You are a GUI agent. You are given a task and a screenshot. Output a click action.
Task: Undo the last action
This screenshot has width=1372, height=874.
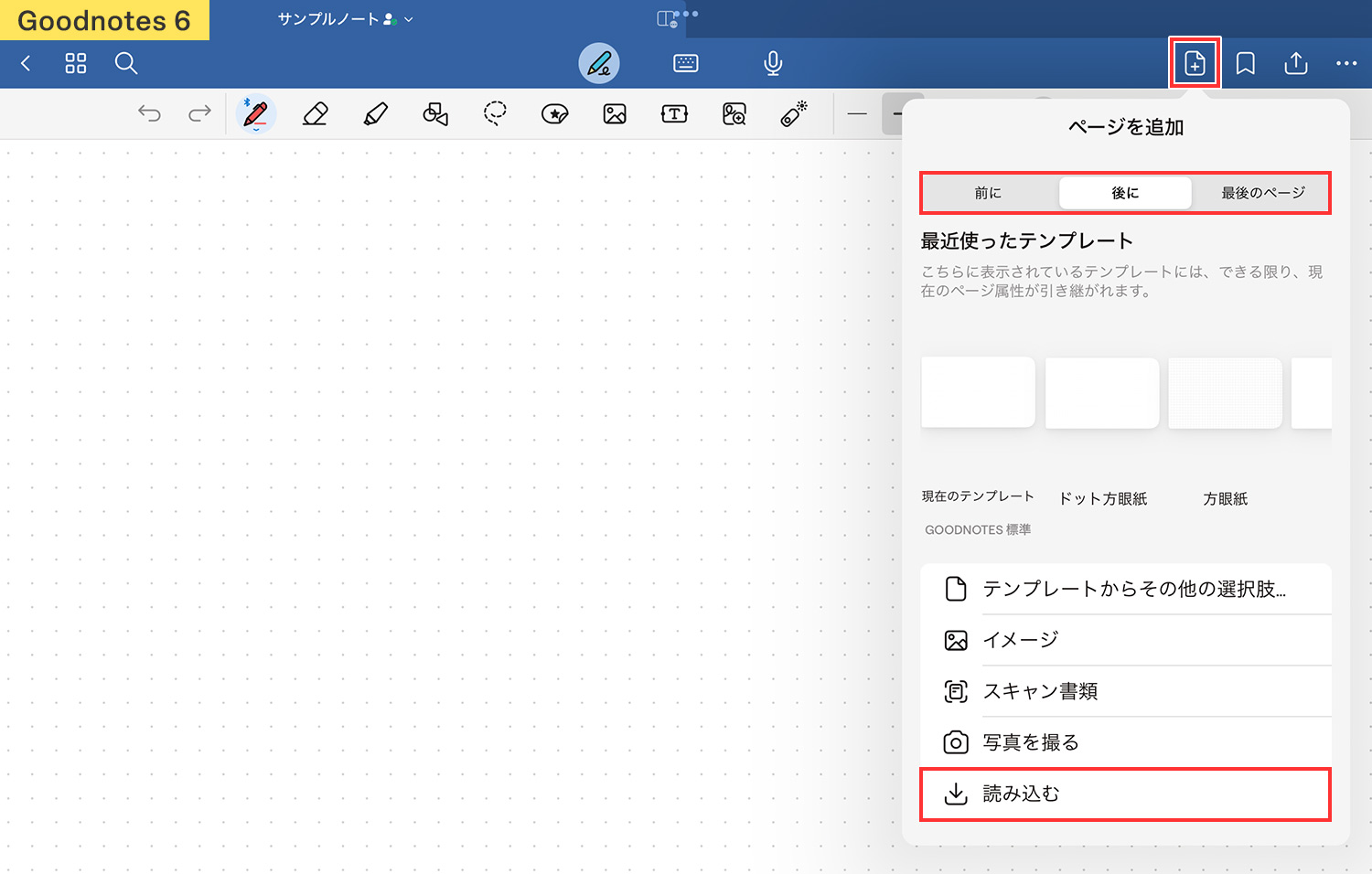point(149,113)
